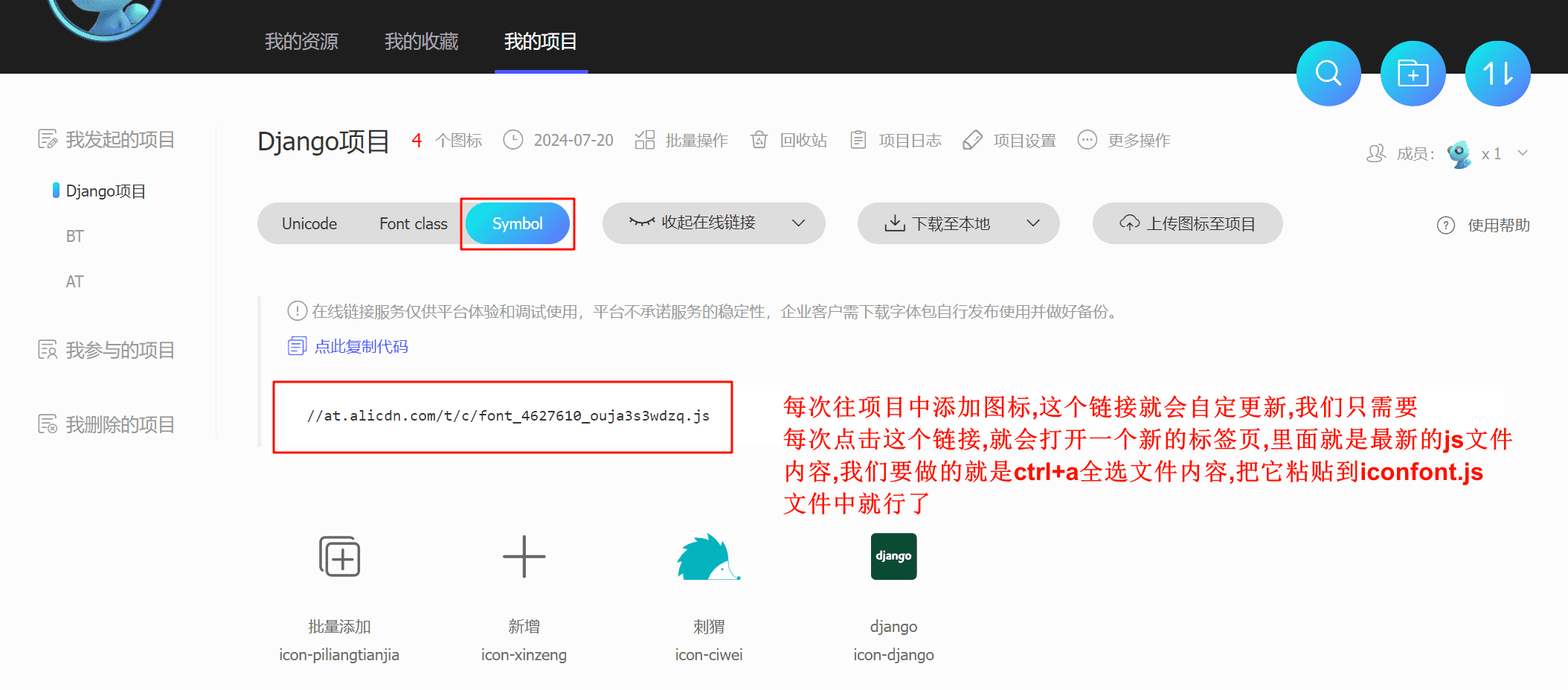Click the 2024-07-20 date text
This screenshot has height=690, width=1568.
coord(573,140)
